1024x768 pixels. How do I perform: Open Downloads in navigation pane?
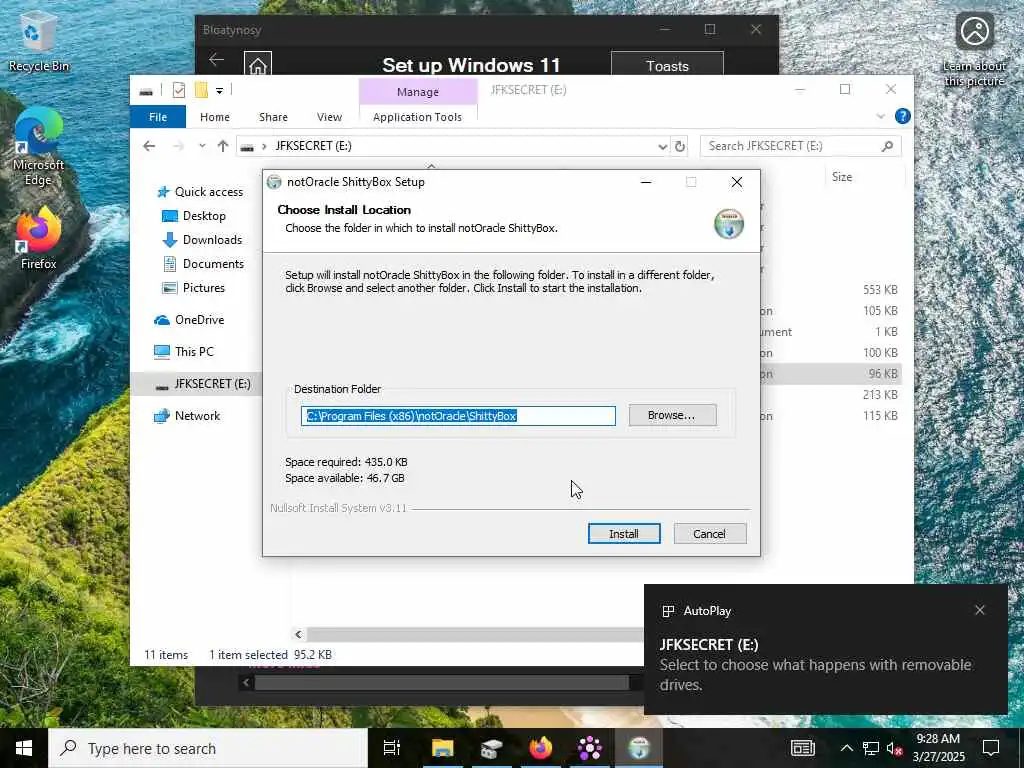pyautogui.click(x=202, y=240)
